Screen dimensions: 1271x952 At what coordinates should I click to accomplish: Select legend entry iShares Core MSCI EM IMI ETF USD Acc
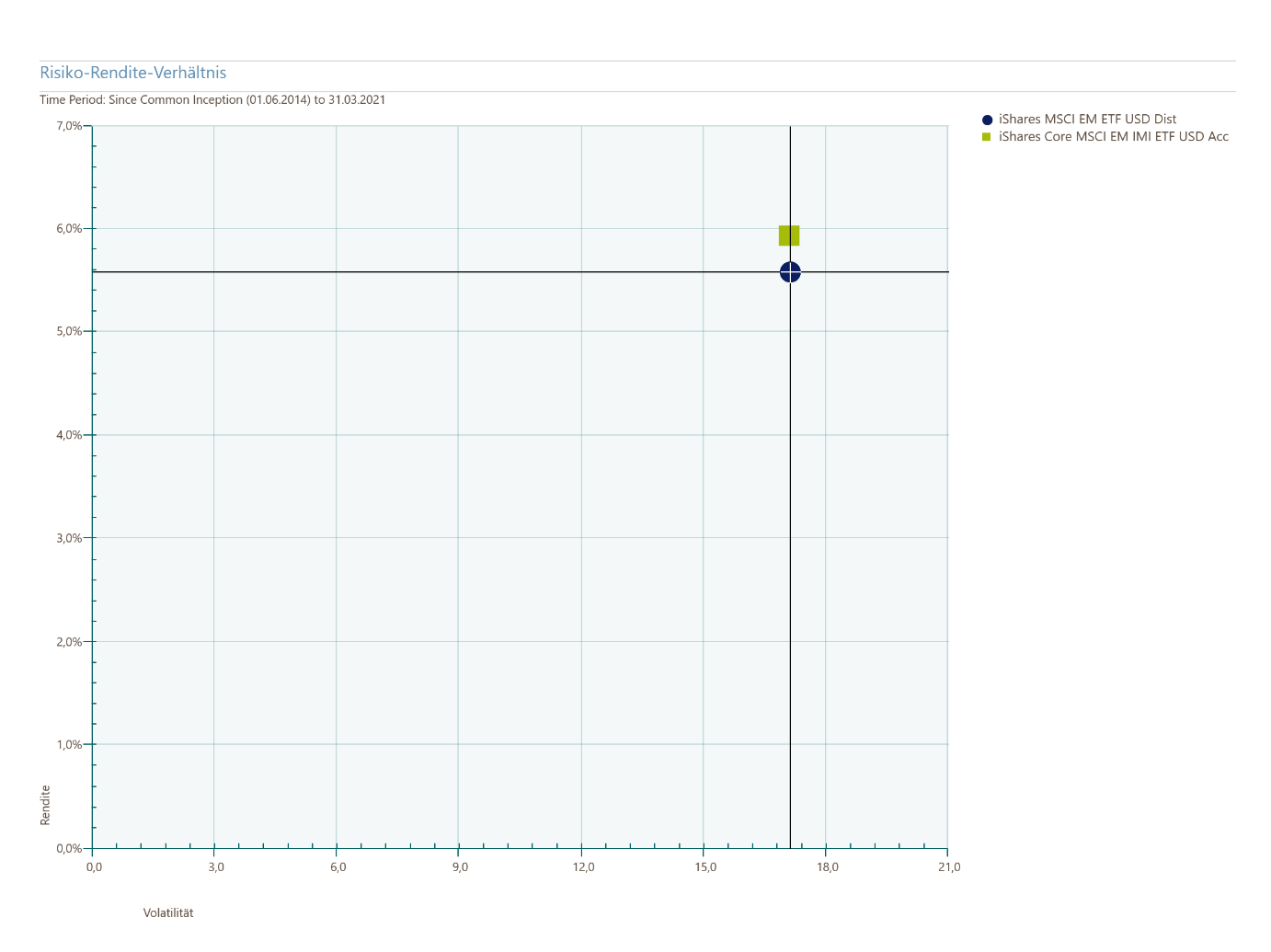point(1114,137)
